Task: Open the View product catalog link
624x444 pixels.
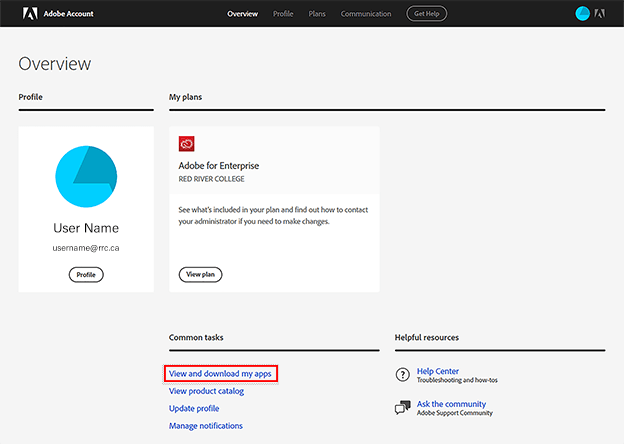Action: point(206,391)
